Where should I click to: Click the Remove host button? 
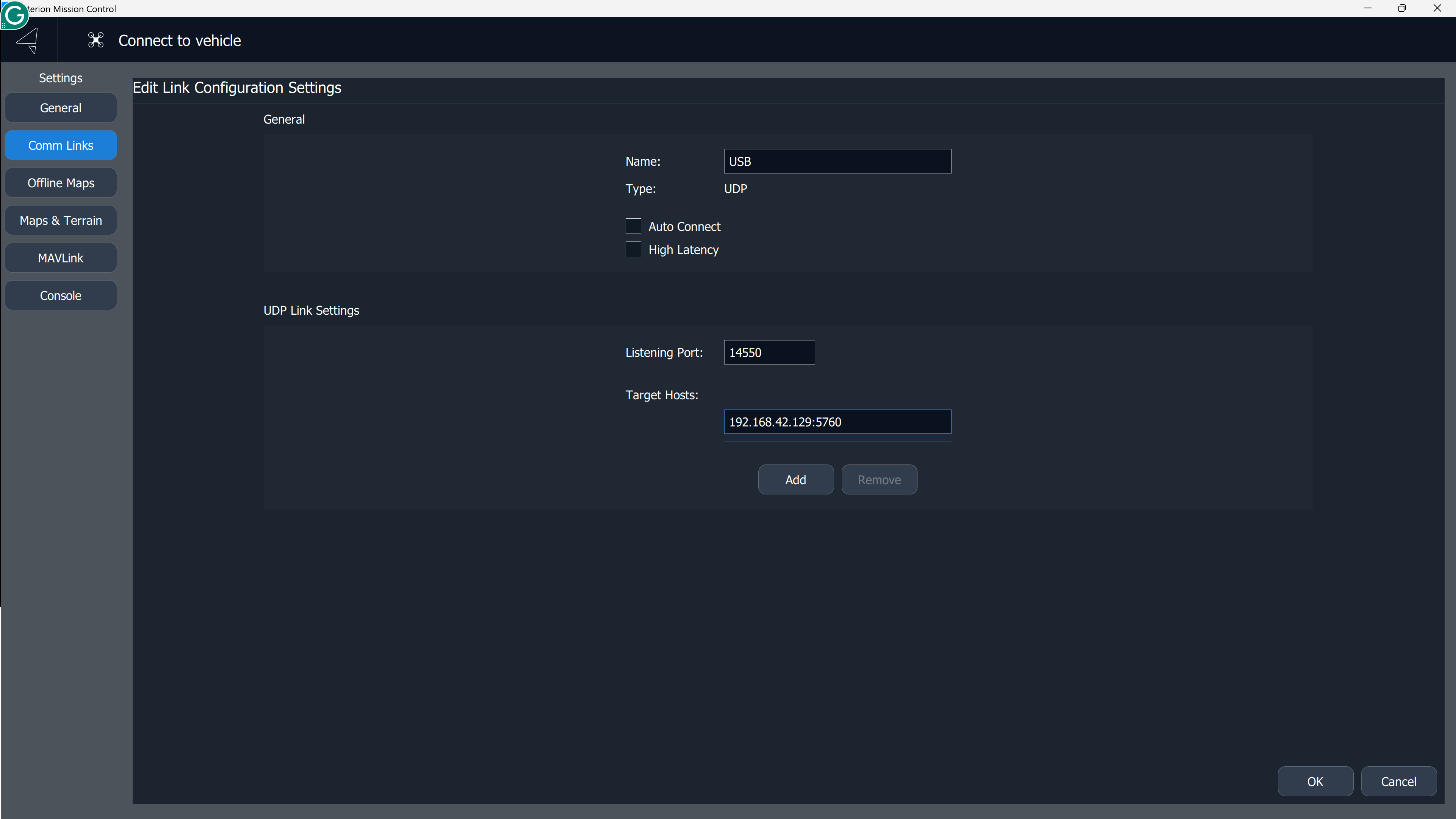(879, 480)
